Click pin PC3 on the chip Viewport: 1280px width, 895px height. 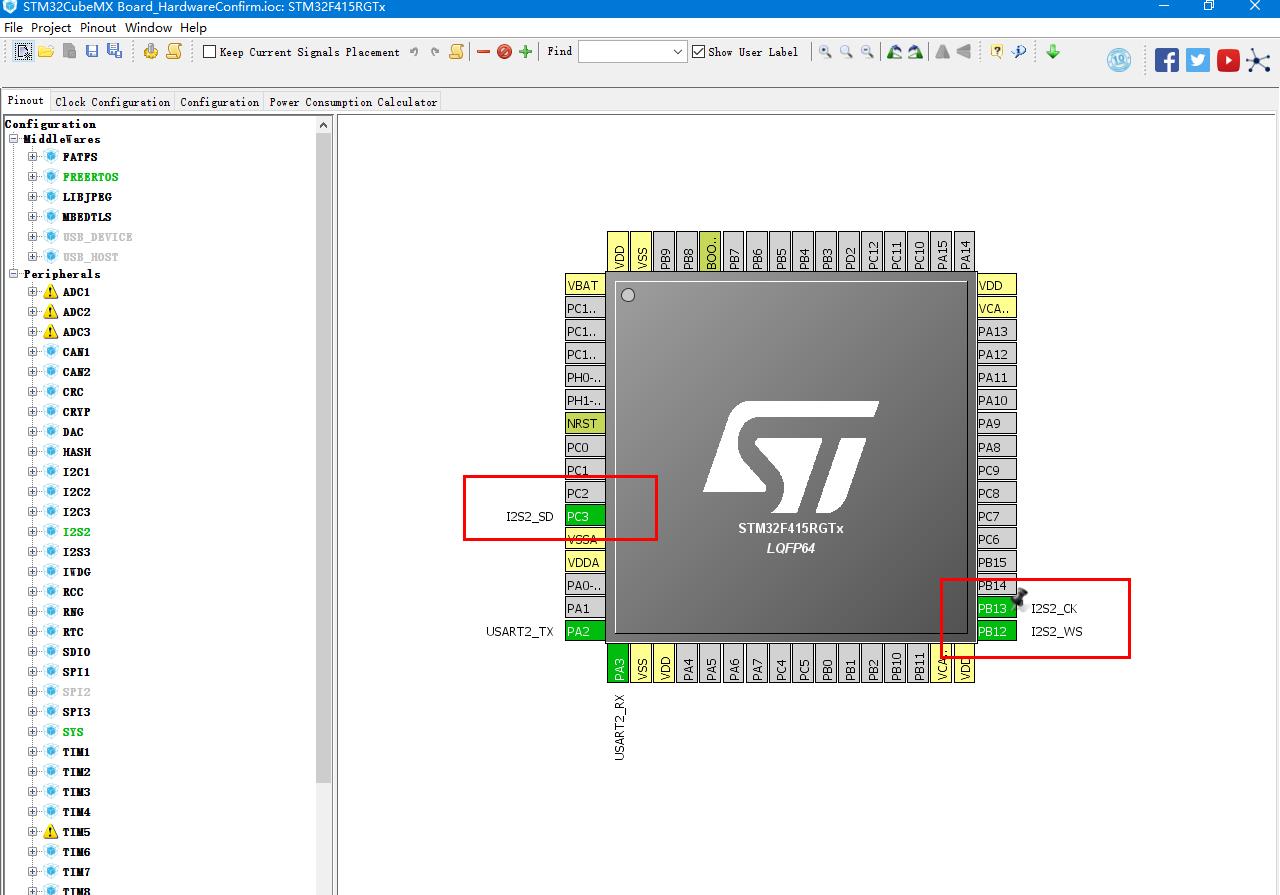pyautogui.click(x=585, y=516)
